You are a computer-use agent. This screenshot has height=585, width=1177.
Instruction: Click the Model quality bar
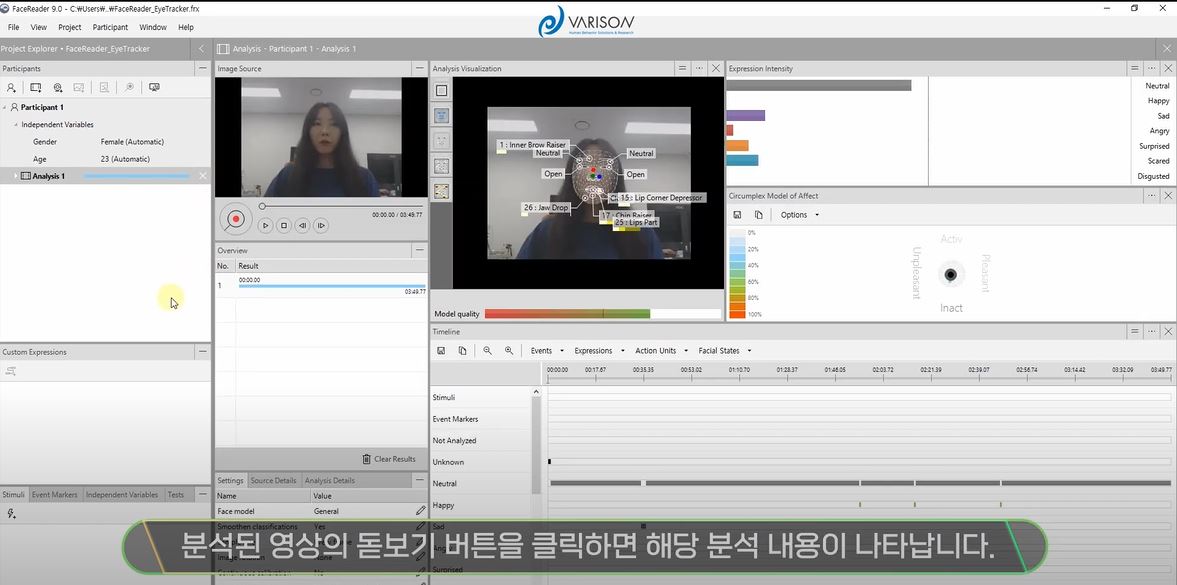[x=603, y=314]
